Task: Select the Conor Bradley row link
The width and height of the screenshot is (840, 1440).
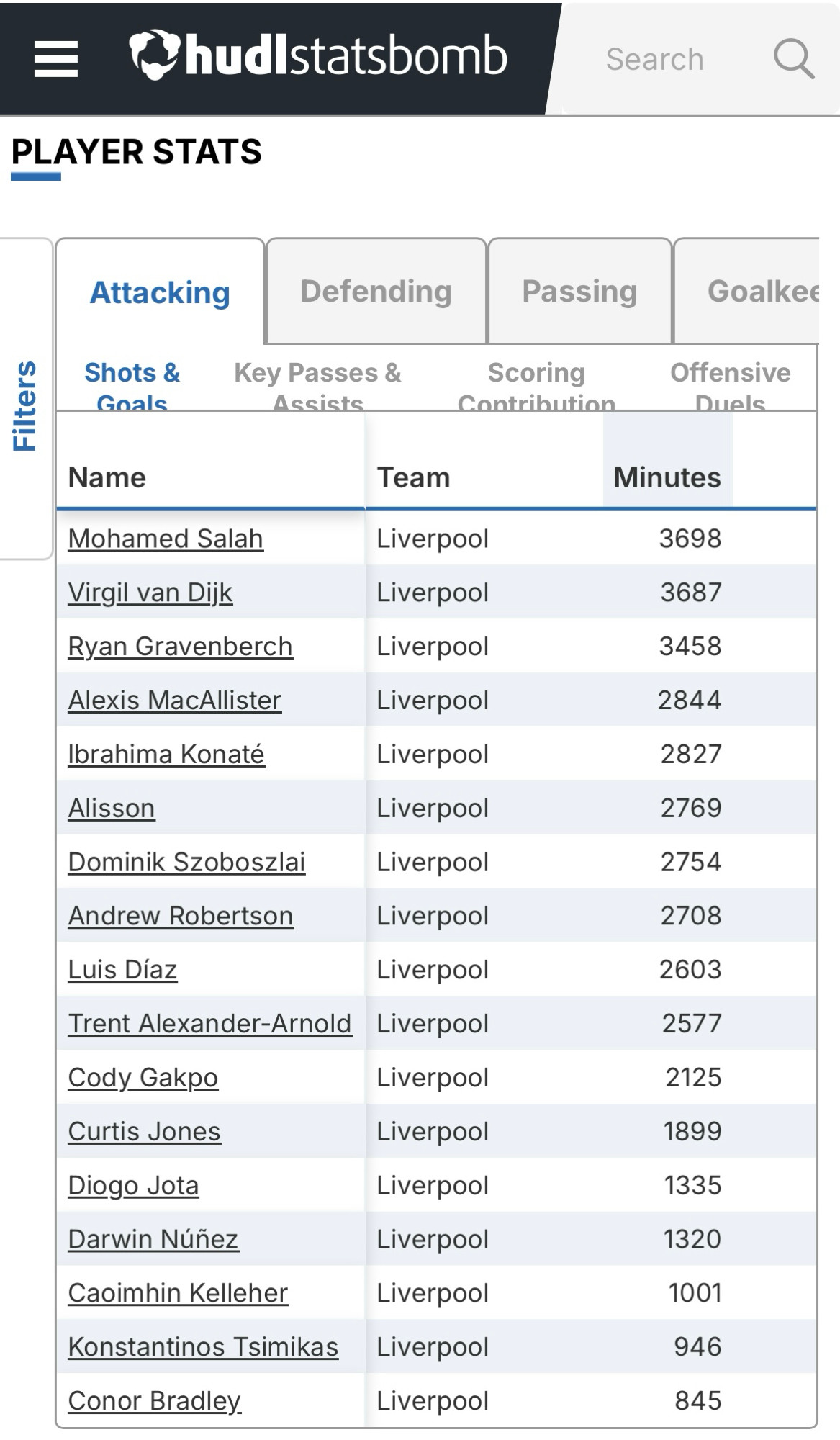Action: pos(155,1400)
